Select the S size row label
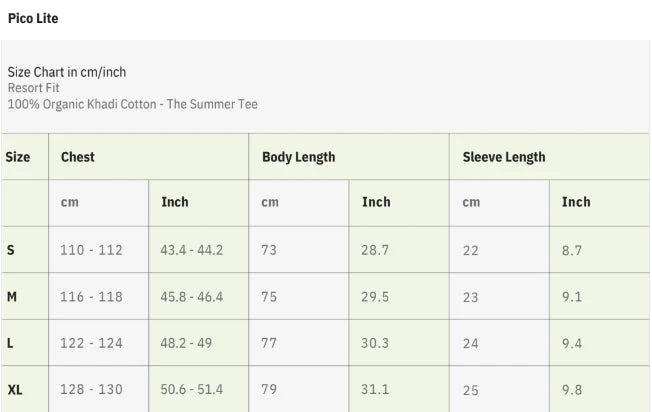Image resolution: width=652 pixels, height=412 pixels. 11,250
